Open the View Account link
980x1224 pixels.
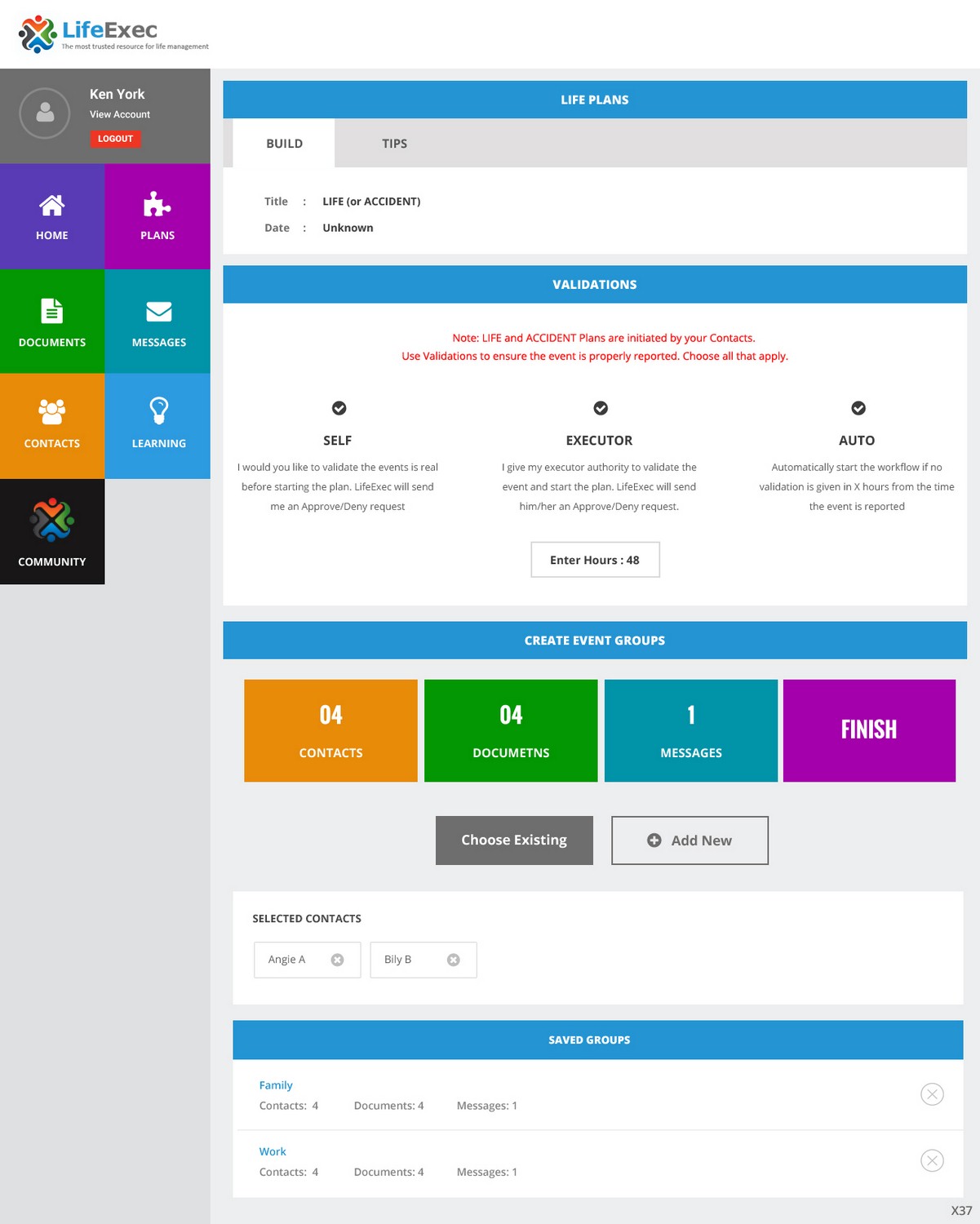120,115
